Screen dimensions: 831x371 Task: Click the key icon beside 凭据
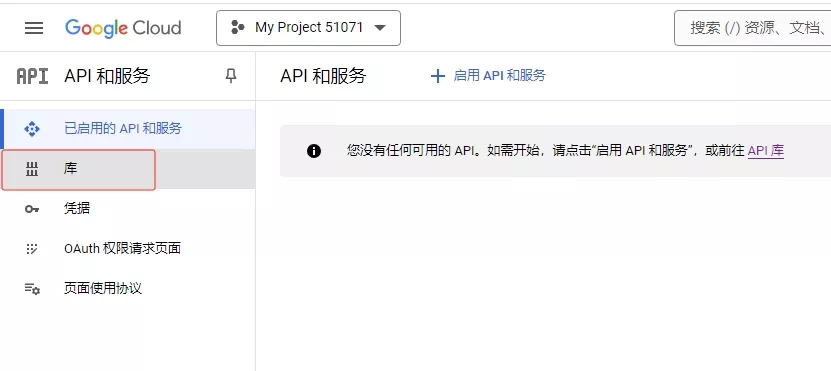(x=32, y=209)
